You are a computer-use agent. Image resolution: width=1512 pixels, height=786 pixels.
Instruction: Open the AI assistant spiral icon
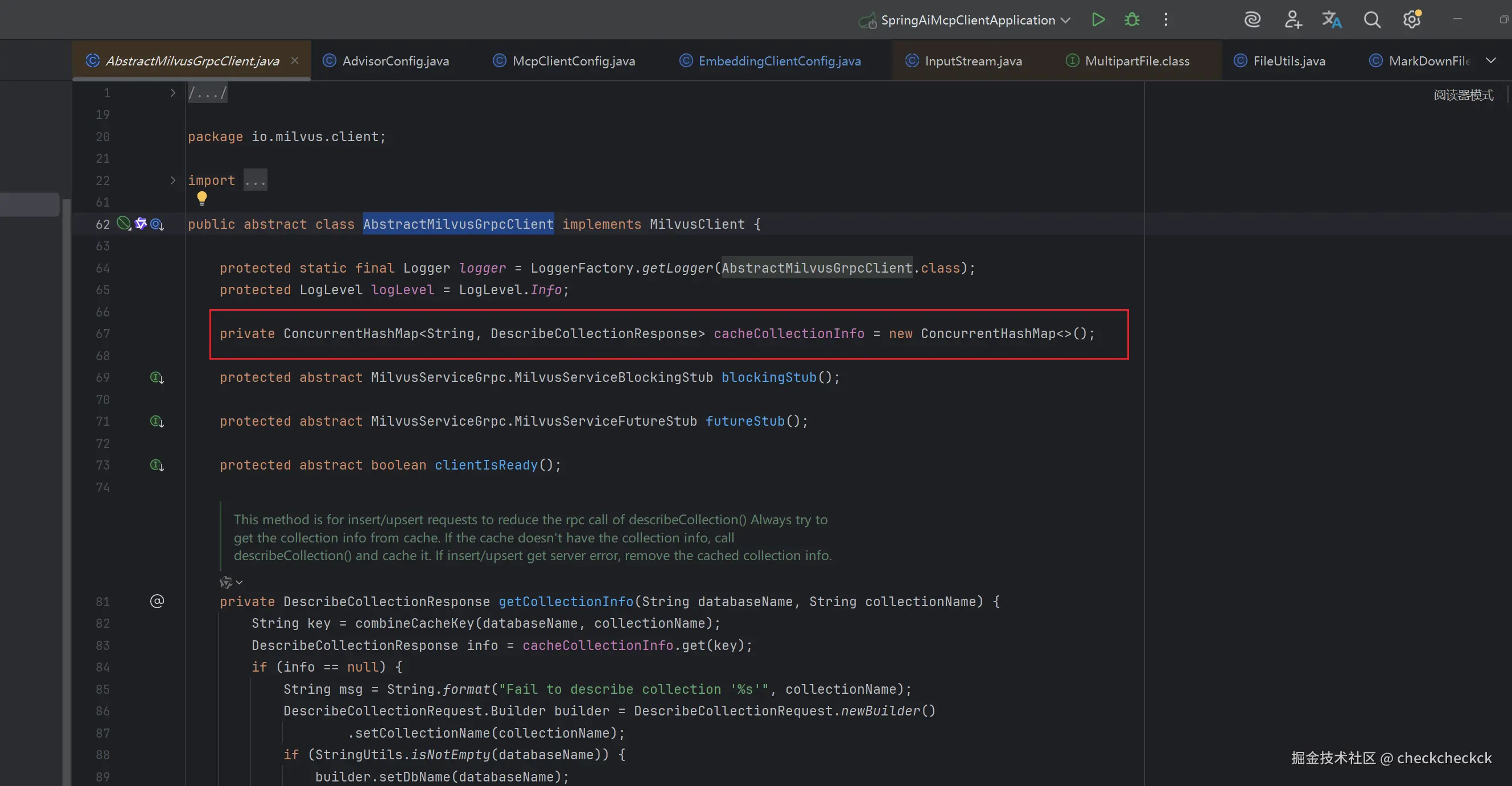pyautogui.click(x=1253, y=20)
